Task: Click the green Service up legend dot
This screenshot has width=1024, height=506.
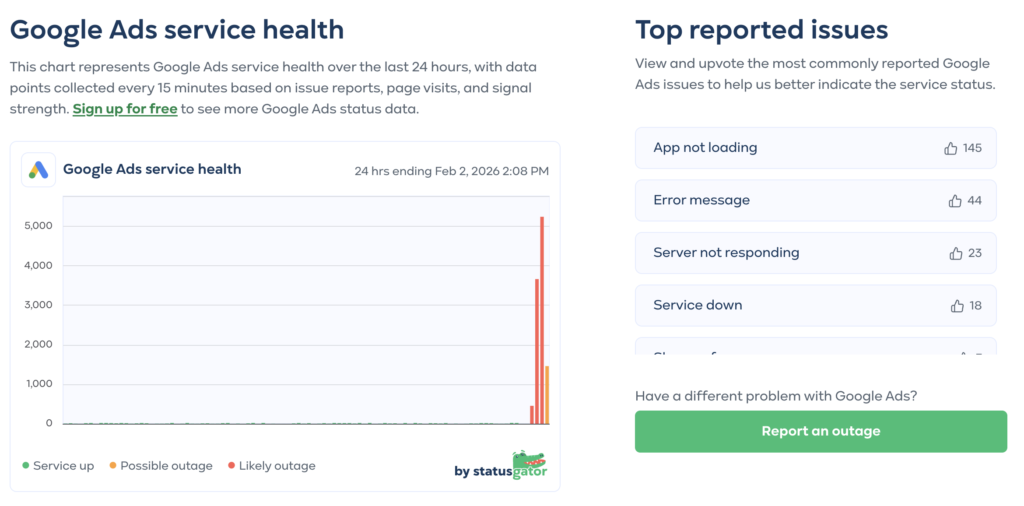Action: pyautogui.click(x=26, y=466)
